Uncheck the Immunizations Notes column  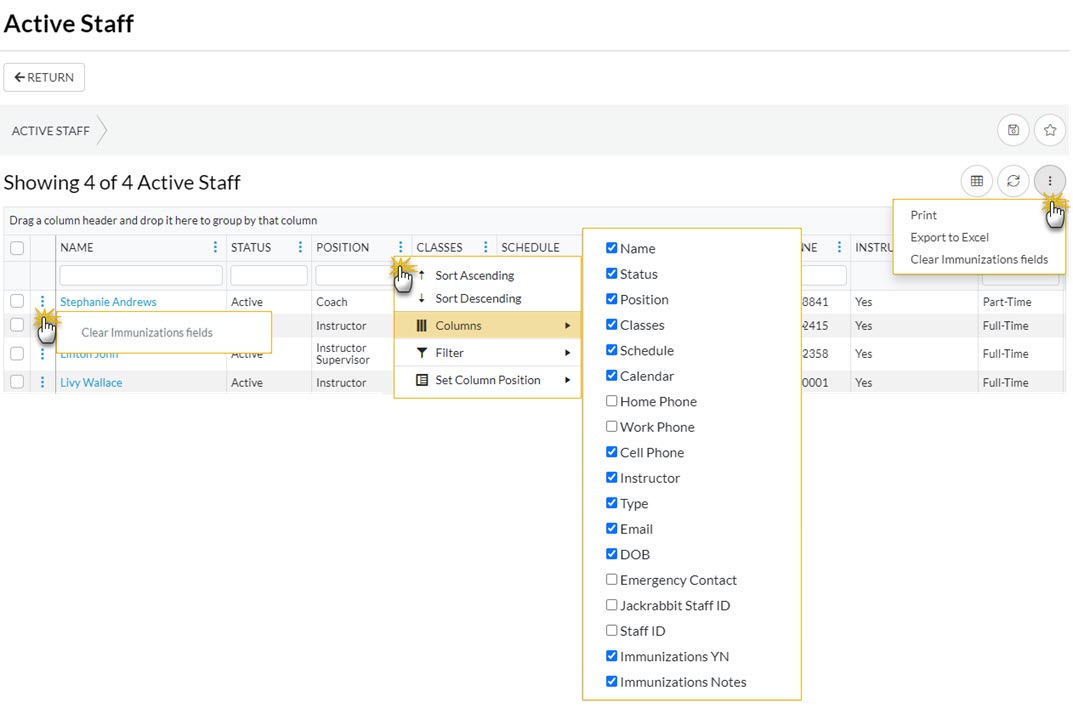click(612, 682)
